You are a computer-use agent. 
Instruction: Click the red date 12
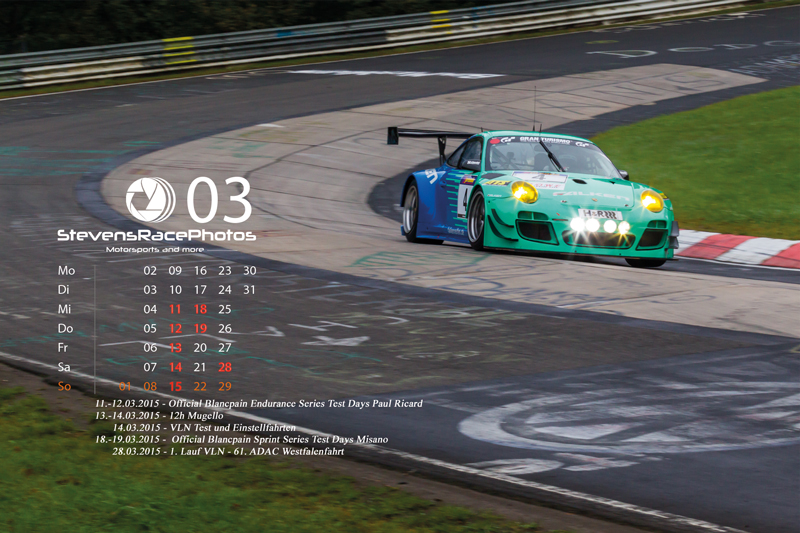click(175, 328)
